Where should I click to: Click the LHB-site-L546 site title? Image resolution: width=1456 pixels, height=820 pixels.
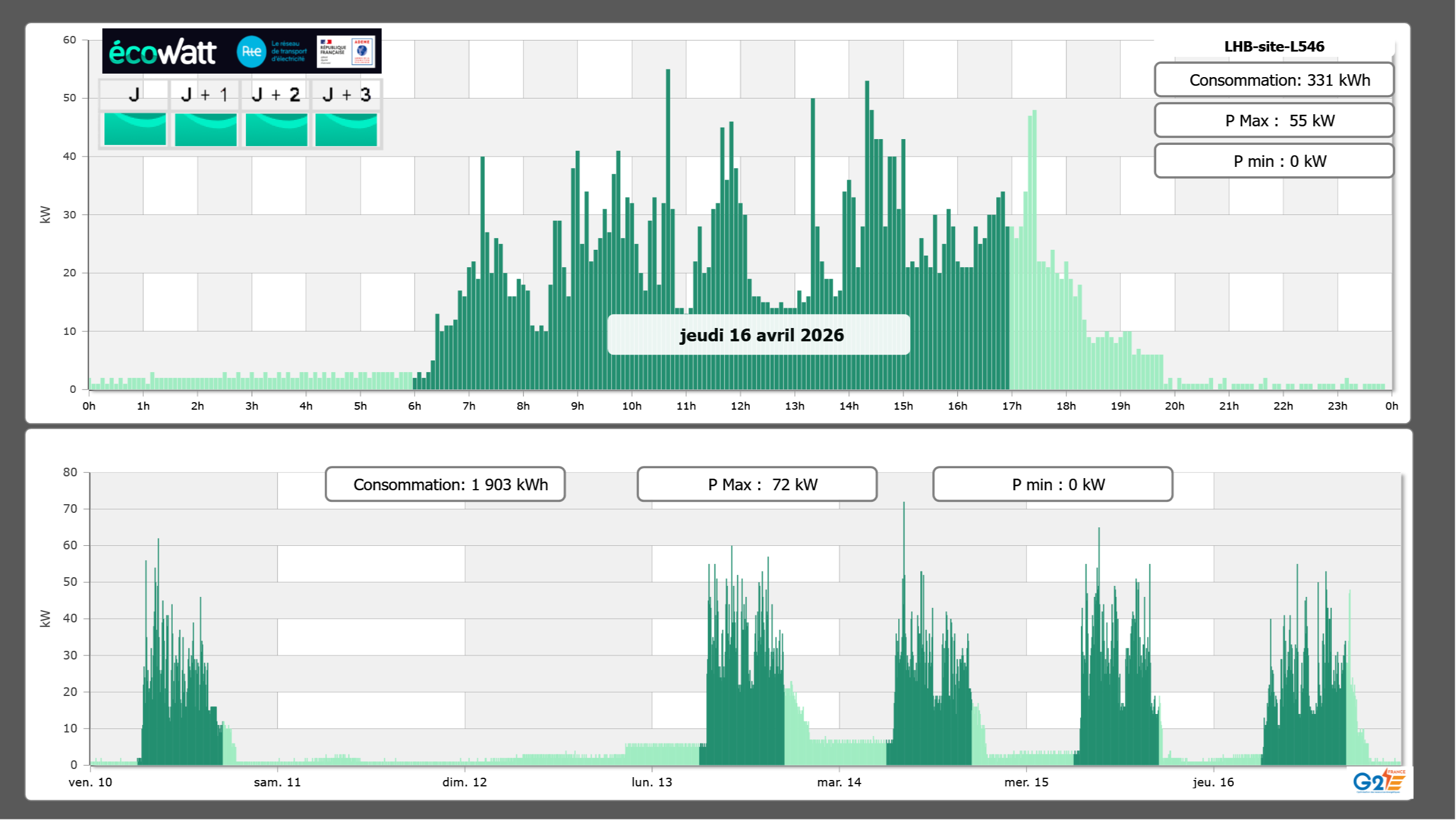pyautogui.click(x=1274, y=46)
